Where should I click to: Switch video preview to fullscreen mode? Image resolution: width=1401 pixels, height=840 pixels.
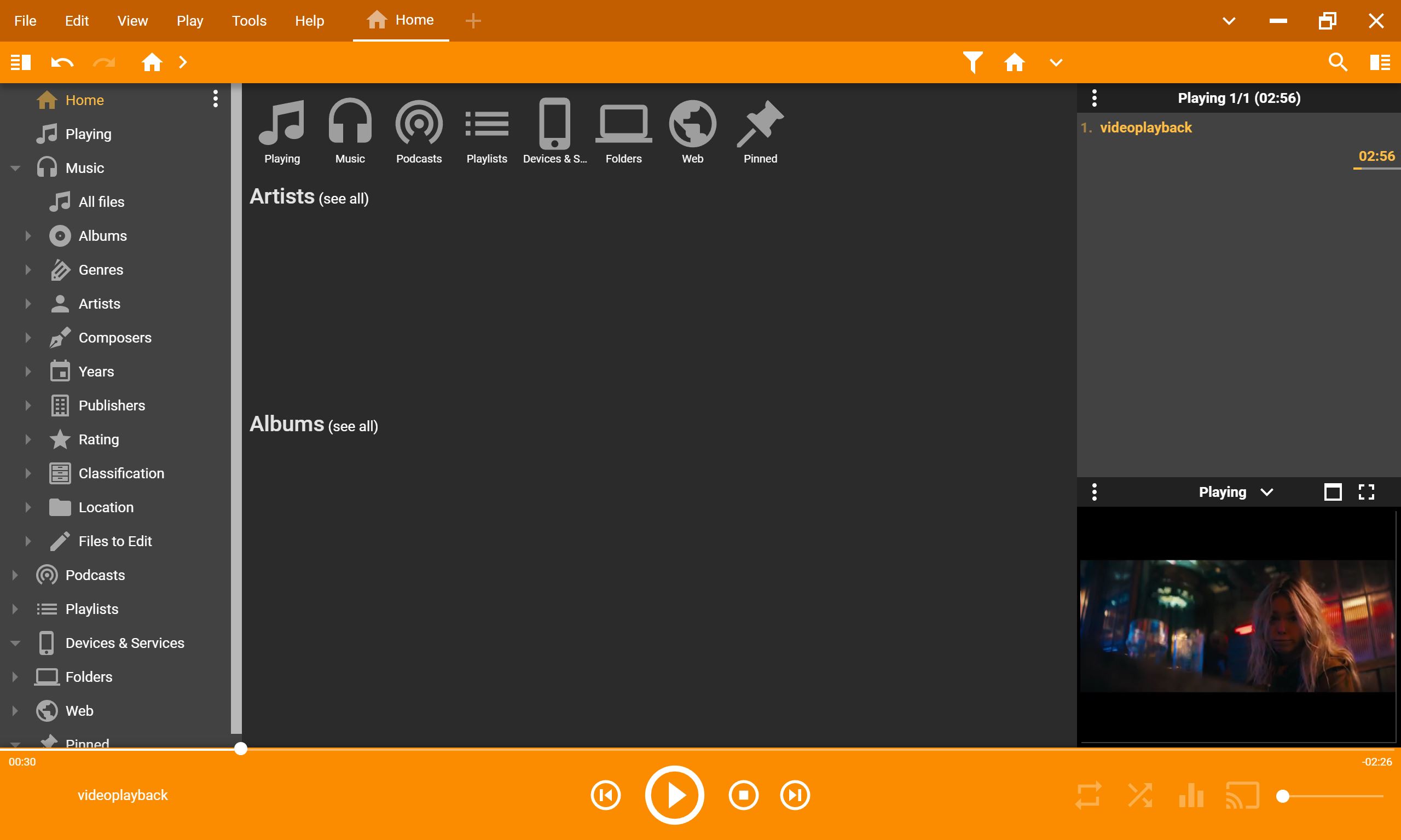[x=1366, y=492]
